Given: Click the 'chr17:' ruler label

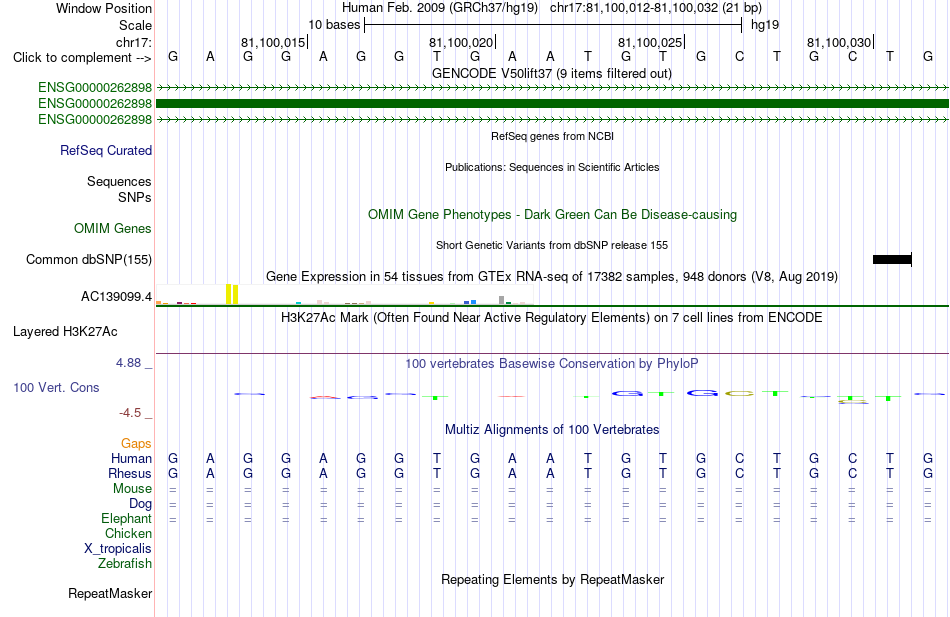Looking at the screenshot, I should tap(133, 42).
